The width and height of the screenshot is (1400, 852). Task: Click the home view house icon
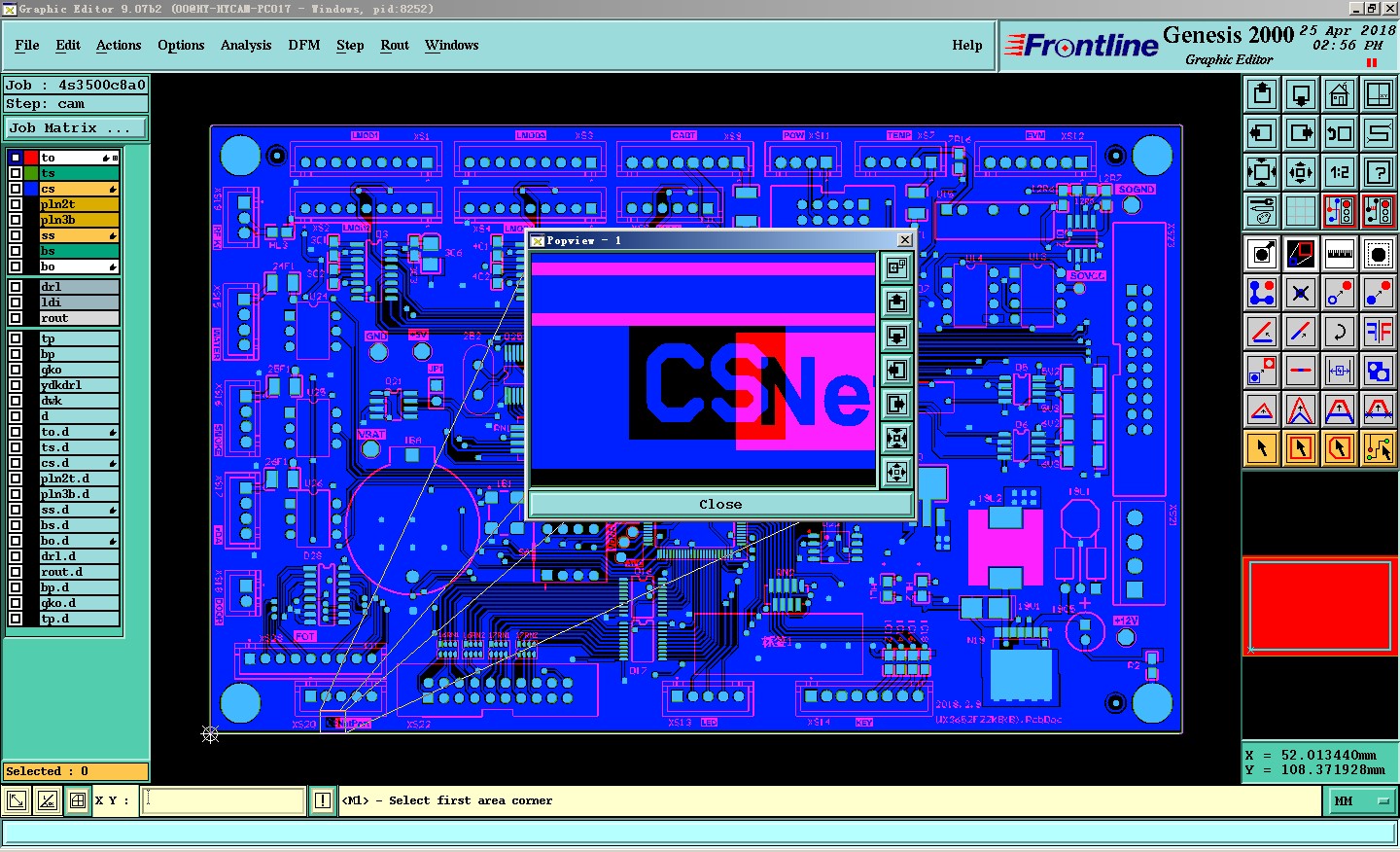tap(1340, 94)
